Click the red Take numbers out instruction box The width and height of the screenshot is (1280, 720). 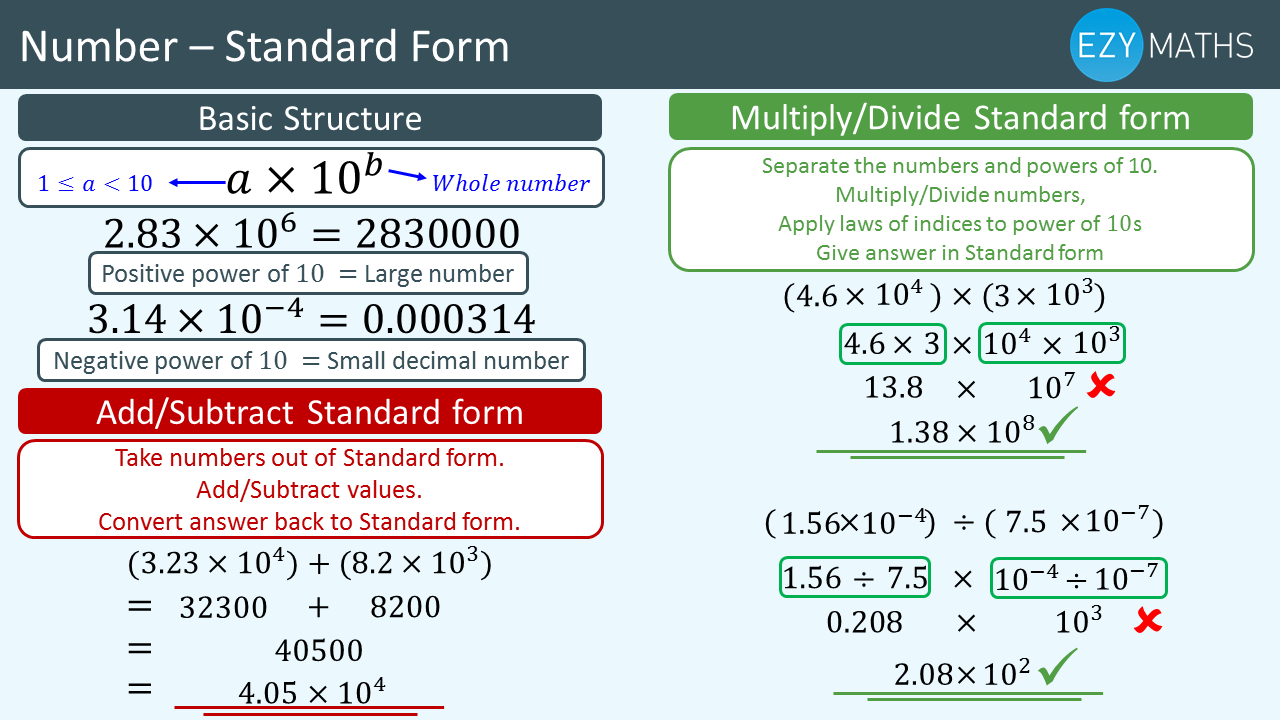[310, 489]
